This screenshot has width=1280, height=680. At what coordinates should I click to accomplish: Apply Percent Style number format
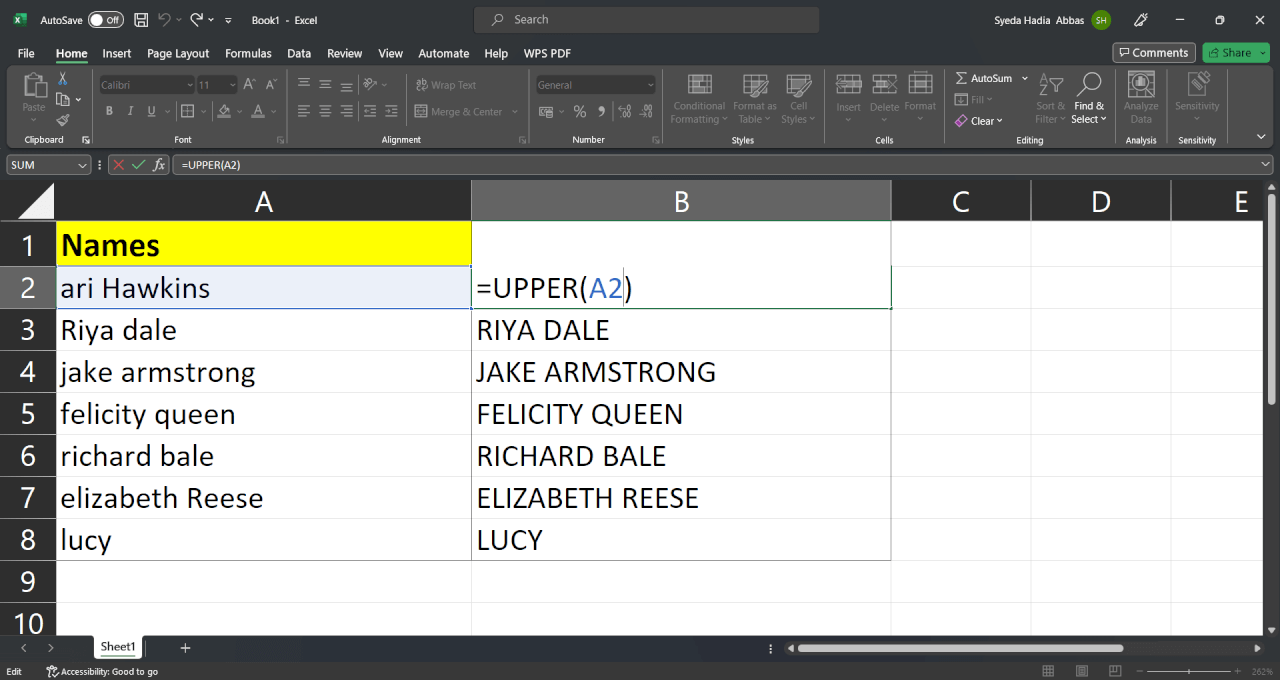click(x=580, y=110)
